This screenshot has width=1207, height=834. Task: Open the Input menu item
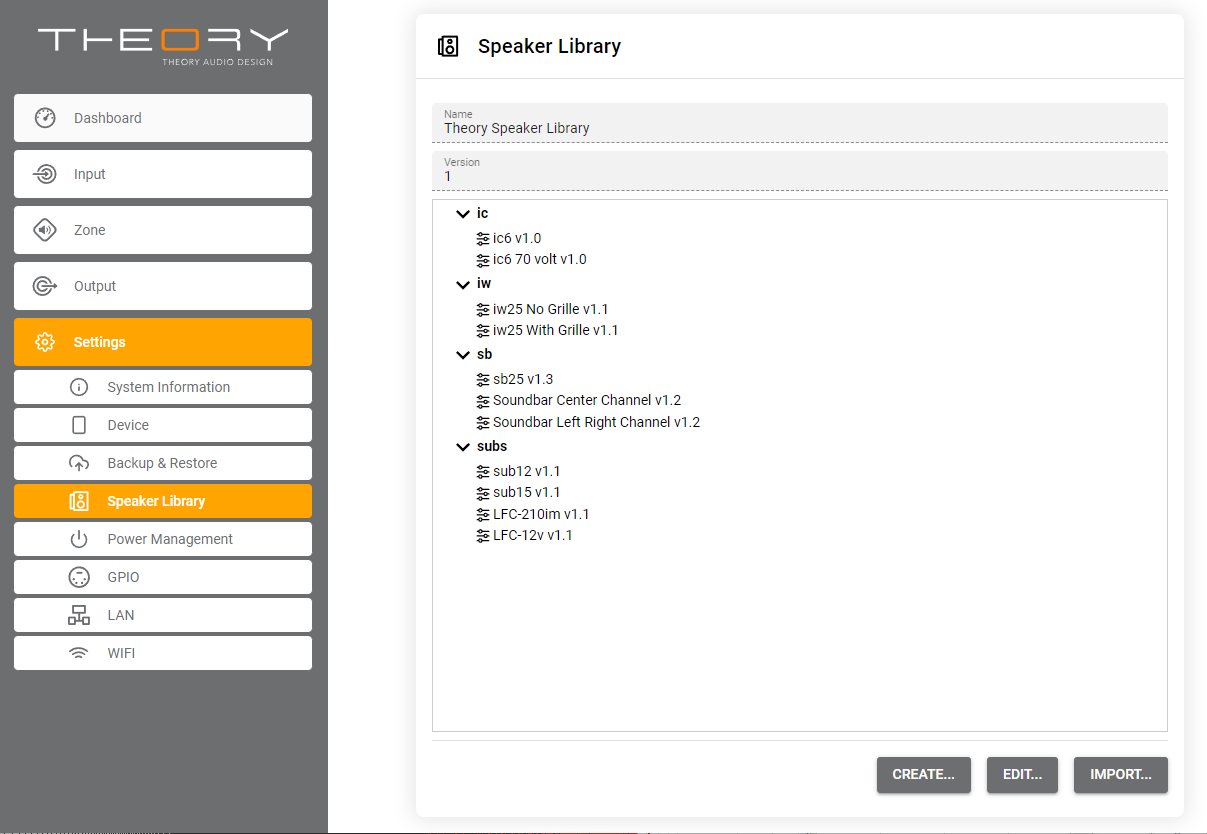(x=163, y=174)
